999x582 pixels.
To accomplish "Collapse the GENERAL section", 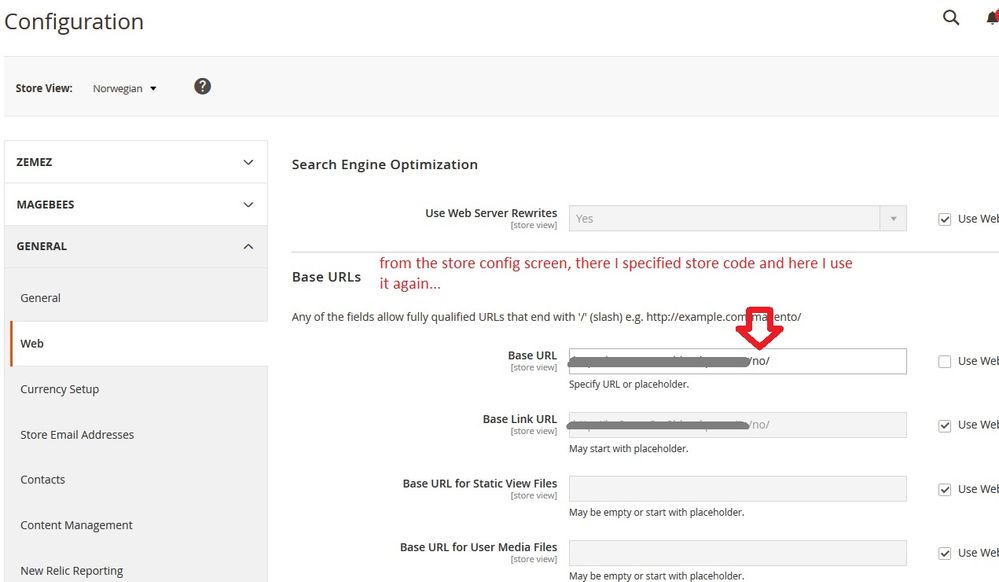I will tap(136, 246).
